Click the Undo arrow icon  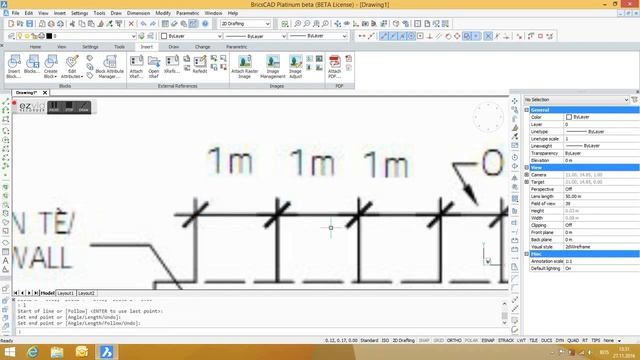143,24
